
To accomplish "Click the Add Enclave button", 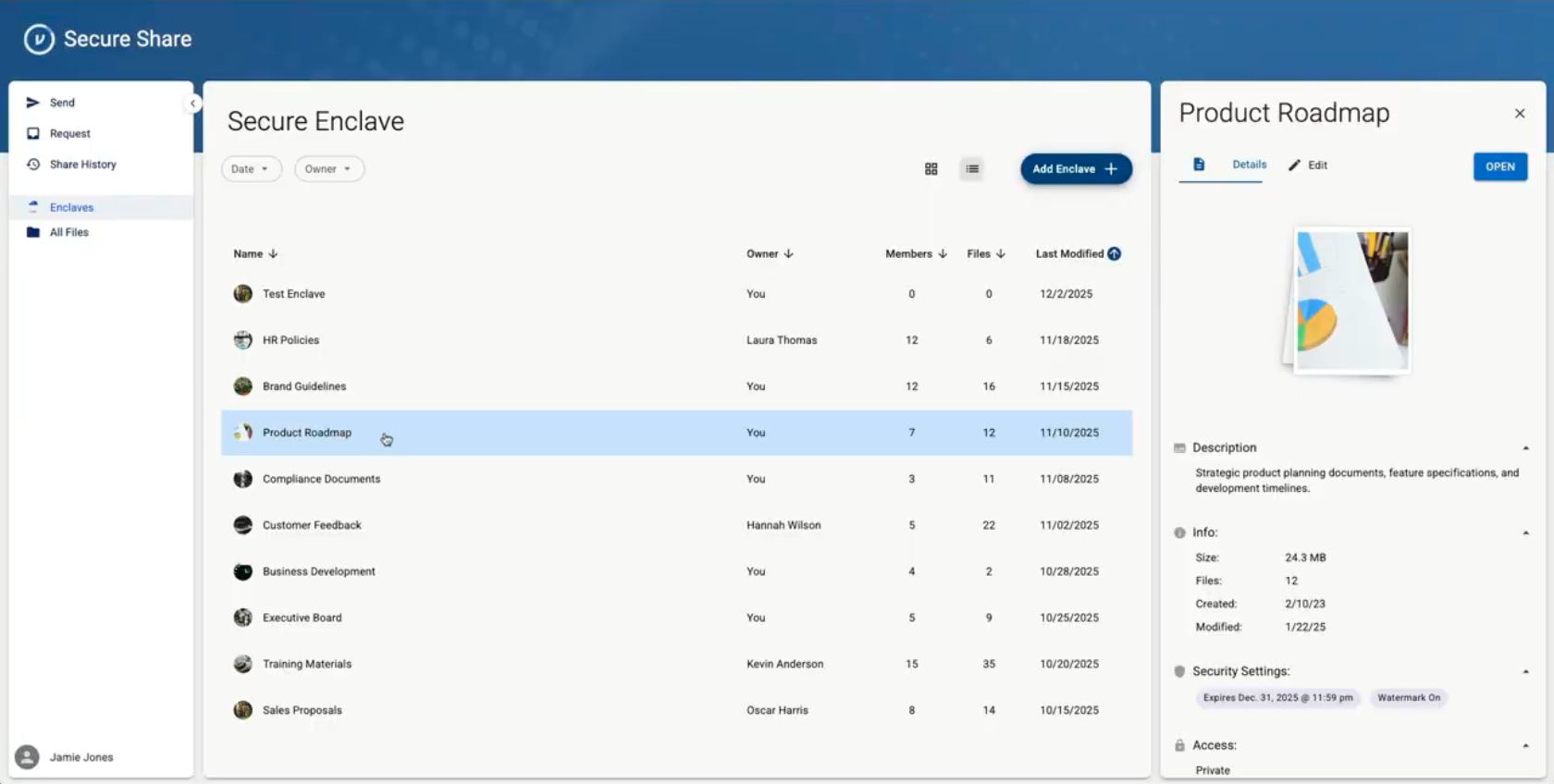I will pyautogui.click(x=1075, y=169).
